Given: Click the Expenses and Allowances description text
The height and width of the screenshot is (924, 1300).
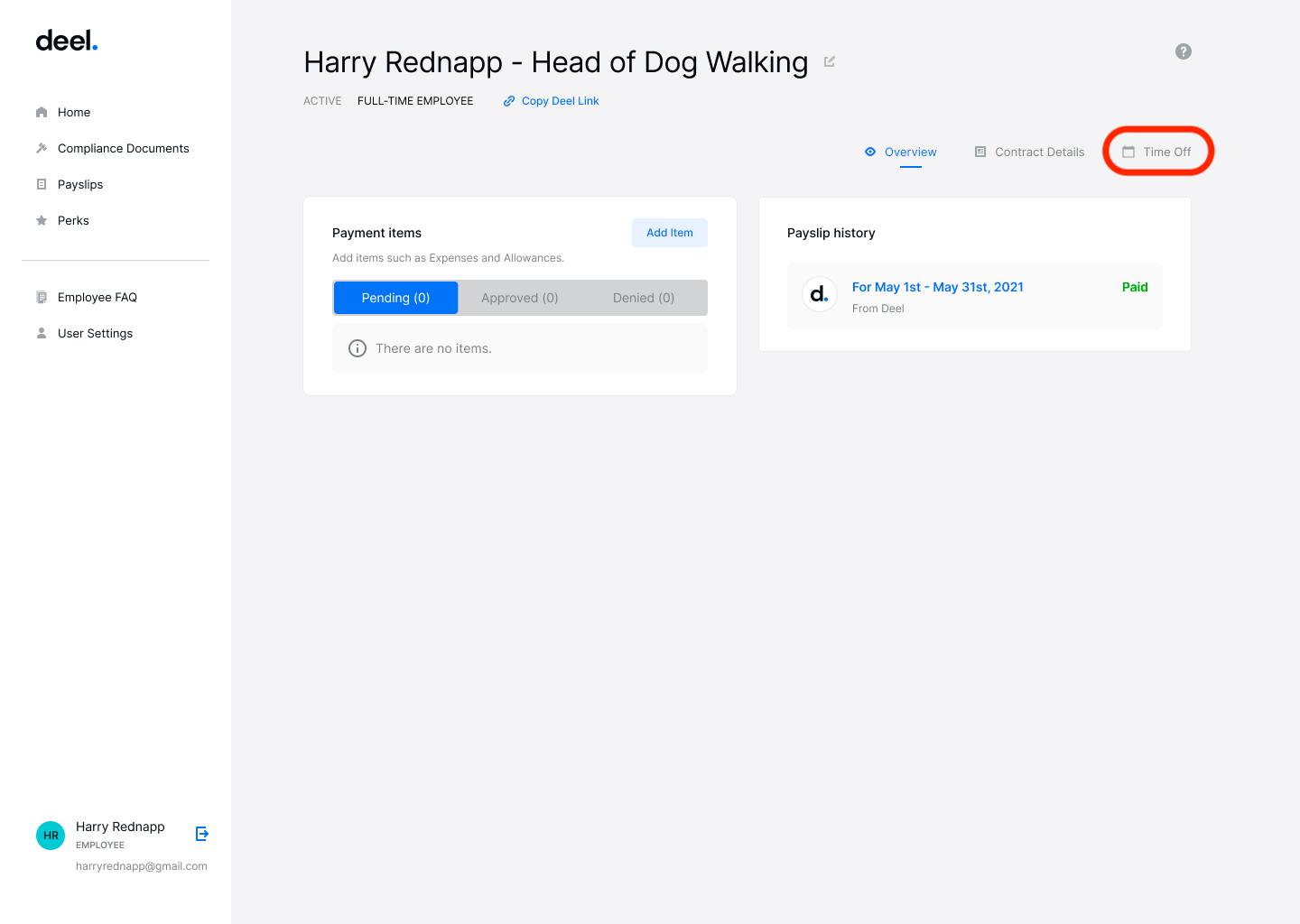Looking at the screenshot, I should pyautogui.click(x=448, y=258).
